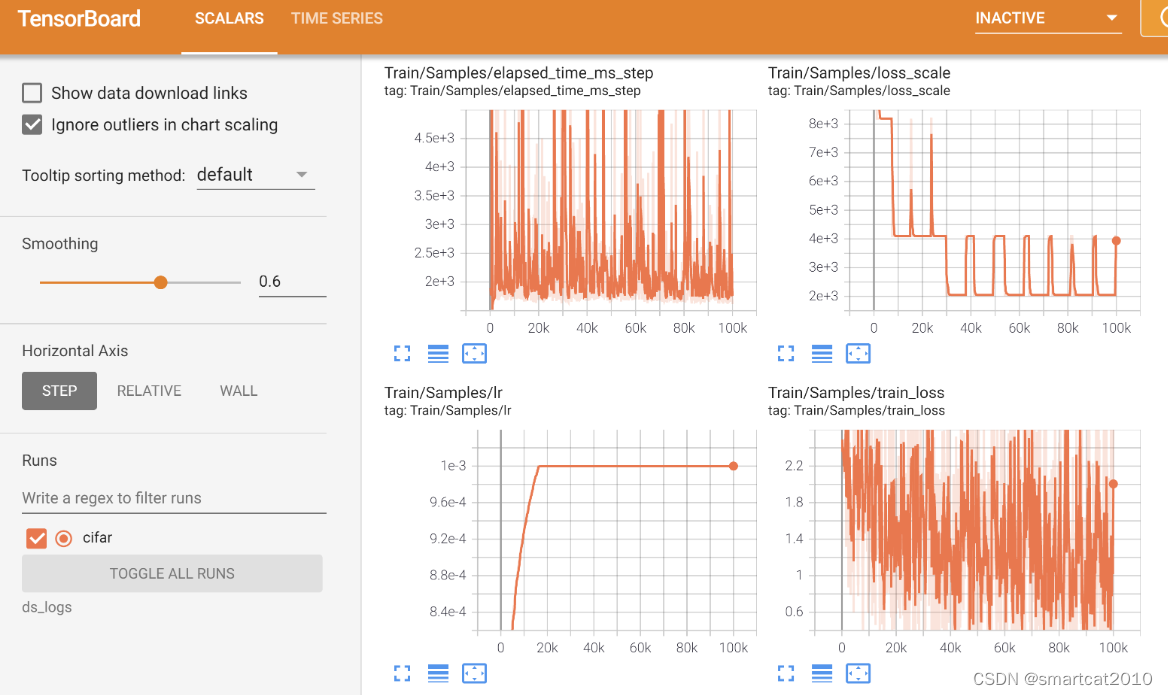The height and width of the screenshot is (695, 1168).
Task: Fit domain to data on lr chart
Action: point(474,673)
